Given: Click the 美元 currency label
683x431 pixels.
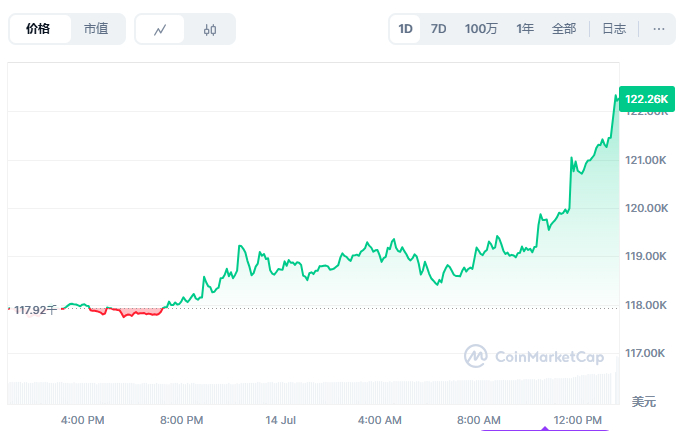Looking at the screenshot, I should [x=644, y=401].
